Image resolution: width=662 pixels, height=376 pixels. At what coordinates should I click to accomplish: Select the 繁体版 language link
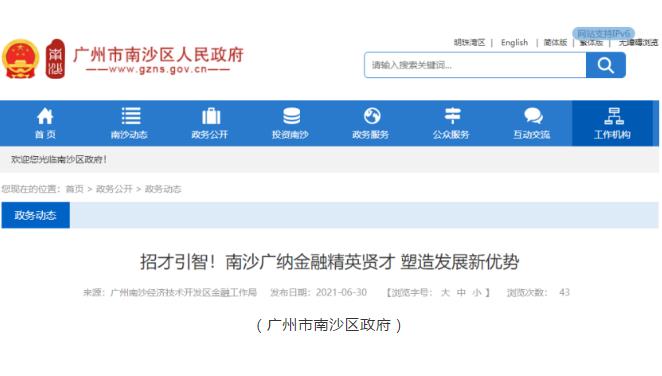[x=591, y=43]
